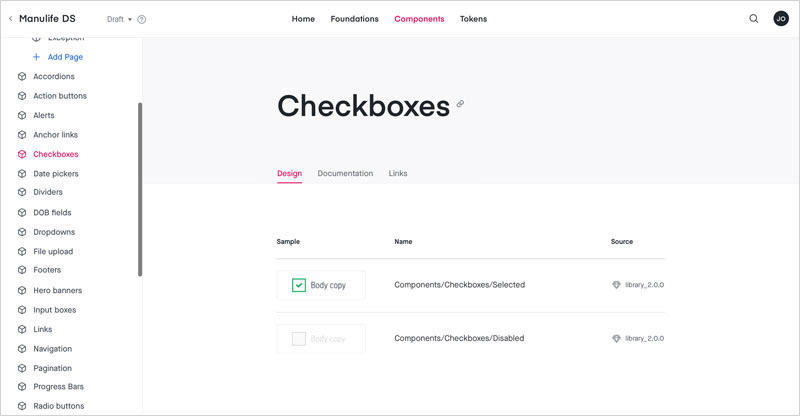Viewport: 800px width, 416px height.
Task: Click the cube icon next to Dropdowns
Action: 22,232
